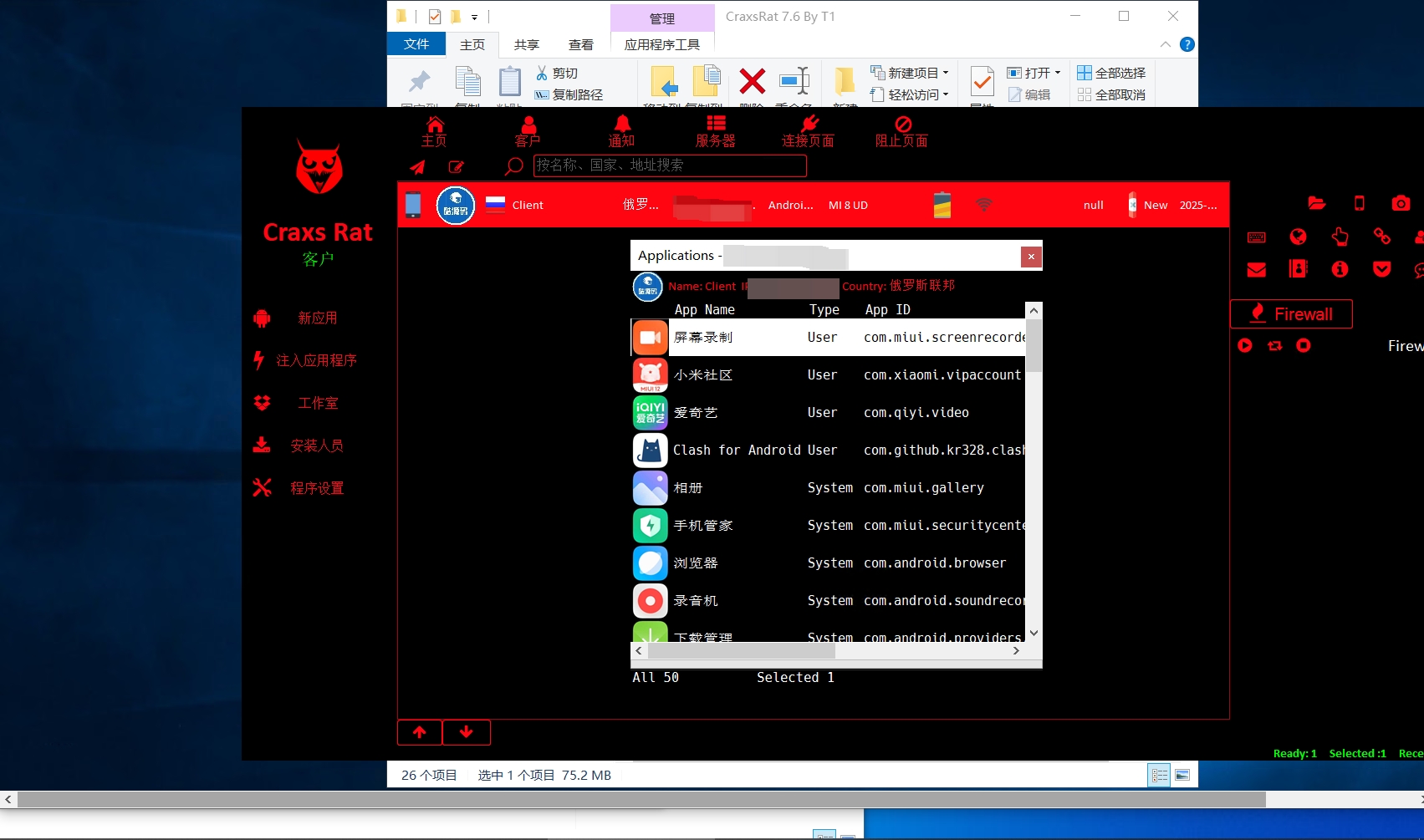Close the Applications dialog

pyautogui.click(x=1031, y=257)
